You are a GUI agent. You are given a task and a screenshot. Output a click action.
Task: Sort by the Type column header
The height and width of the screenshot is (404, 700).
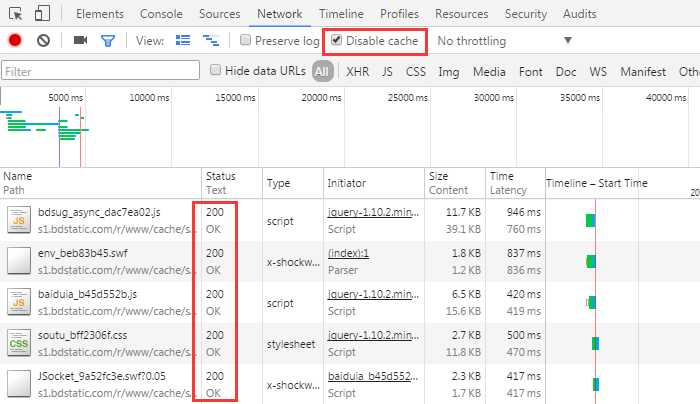[293, 183]
